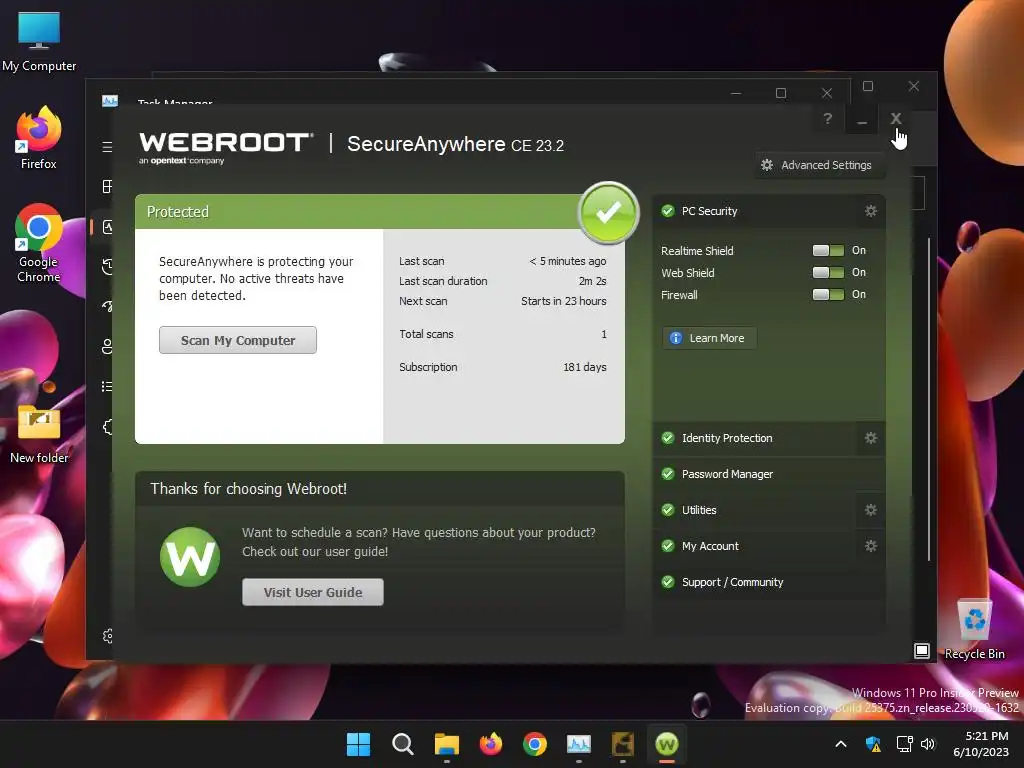Click the Subscription 181 days value

tap(584, 367)
